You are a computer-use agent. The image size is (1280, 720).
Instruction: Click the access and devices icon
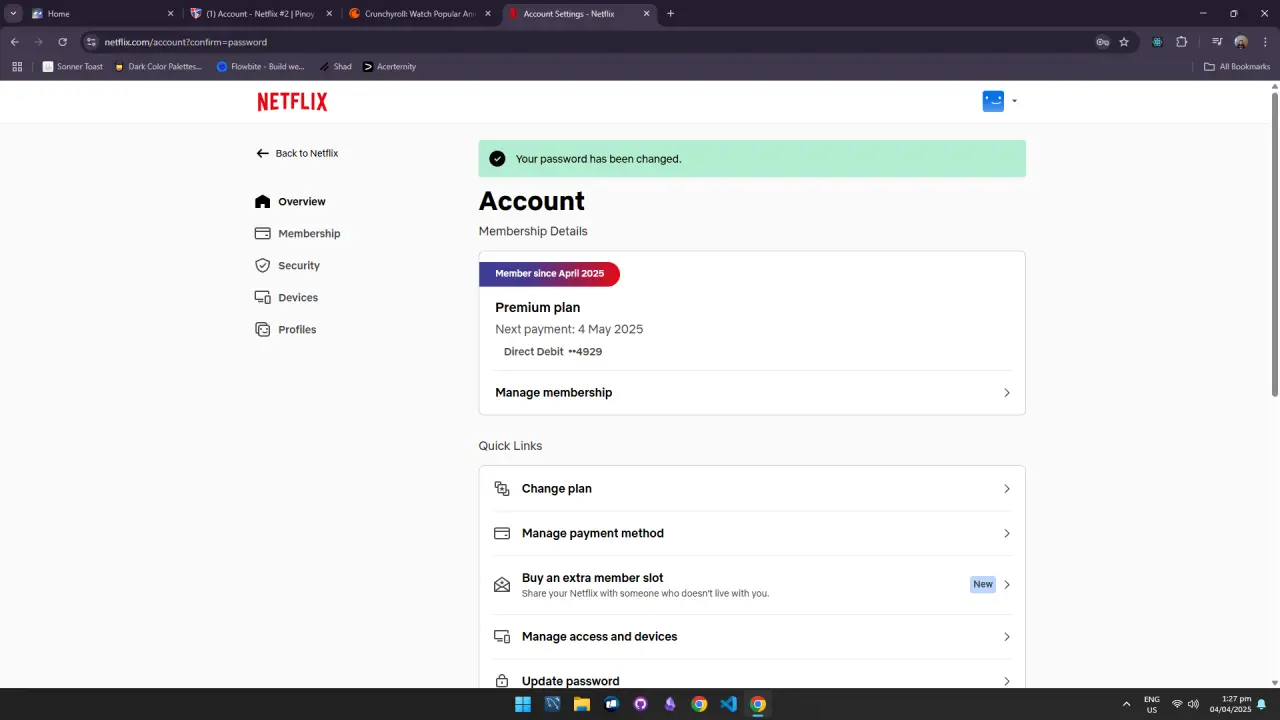502,637
